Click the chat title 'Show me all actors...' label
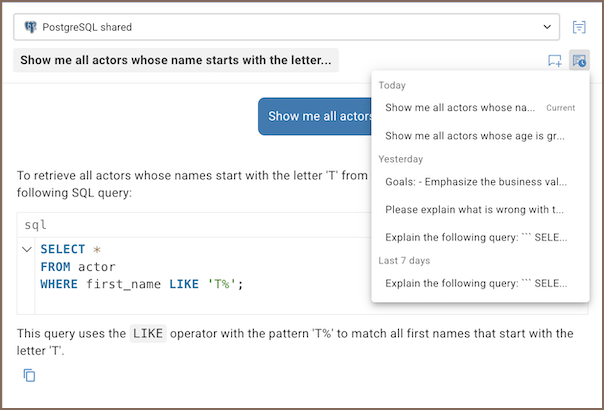Screen dimensions: 604x410 point(176,60)
